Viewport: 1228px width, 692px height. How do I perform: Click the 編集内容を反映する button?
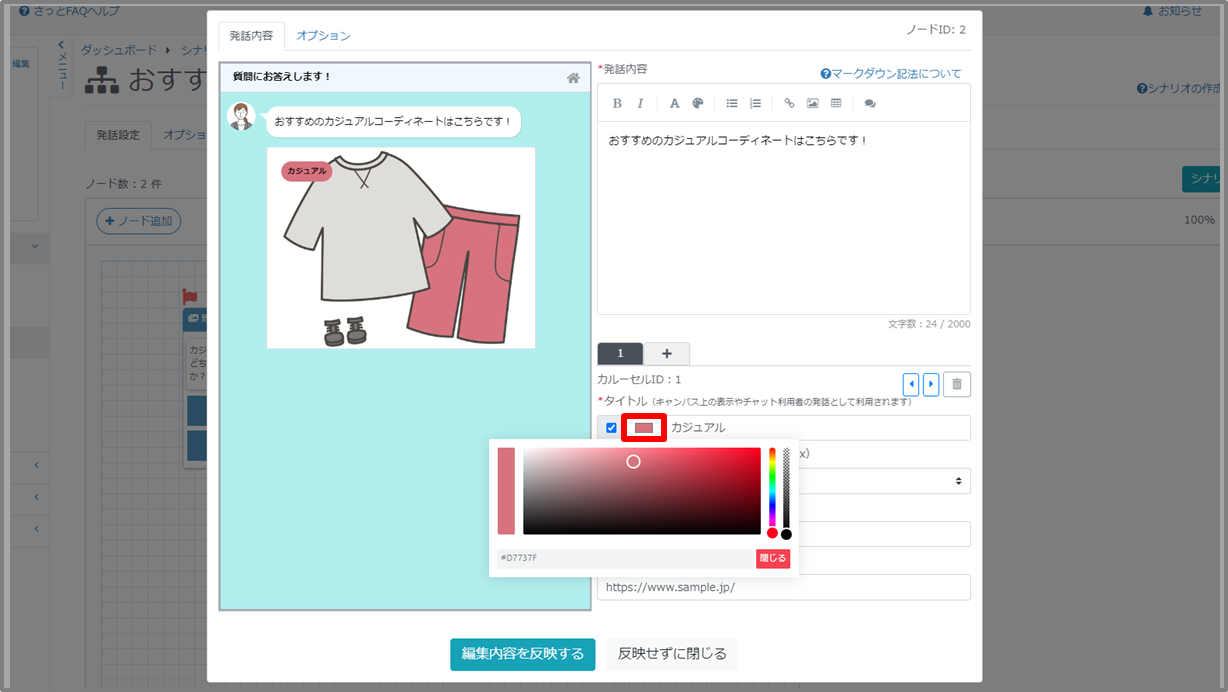coord(522,654)
